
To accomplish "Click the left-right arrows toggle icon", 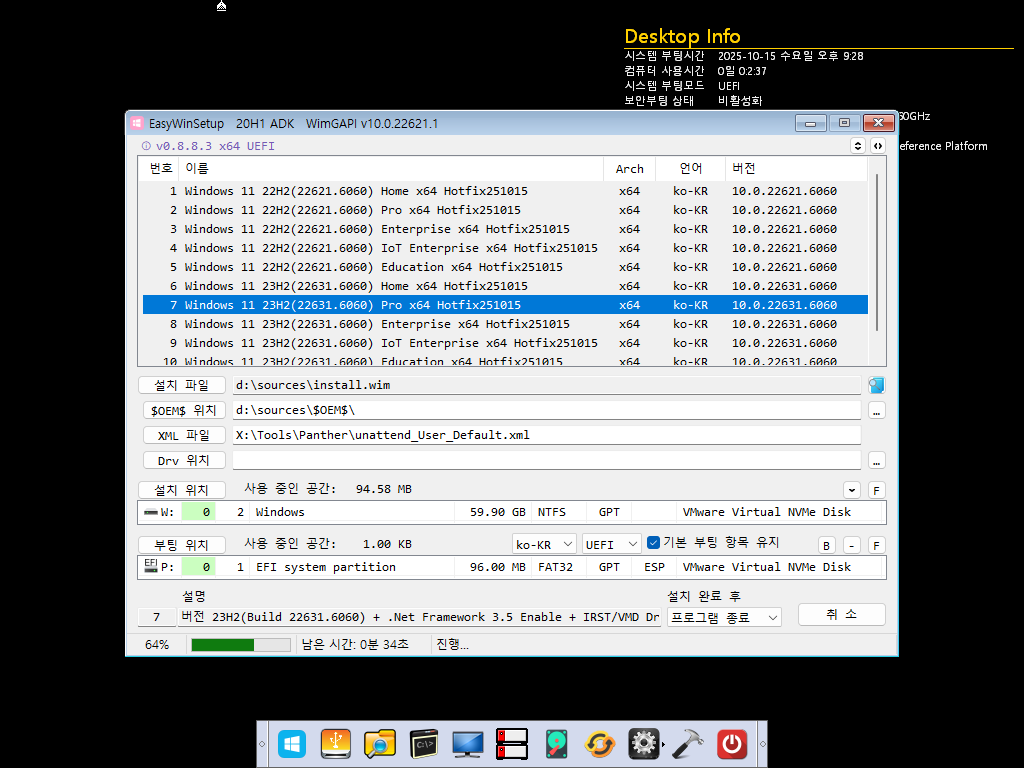I will (x=878, y=146).
